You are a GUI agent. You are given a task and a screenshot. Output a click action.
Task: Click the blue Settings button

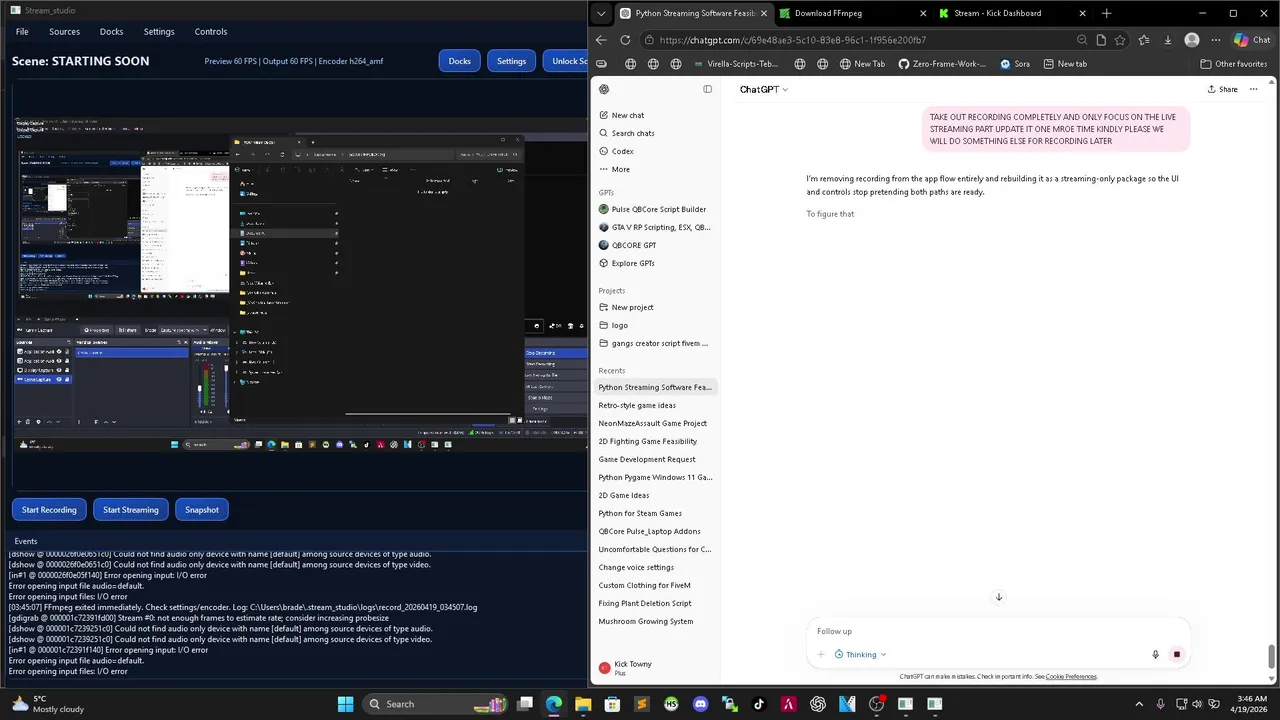point(511,61)
